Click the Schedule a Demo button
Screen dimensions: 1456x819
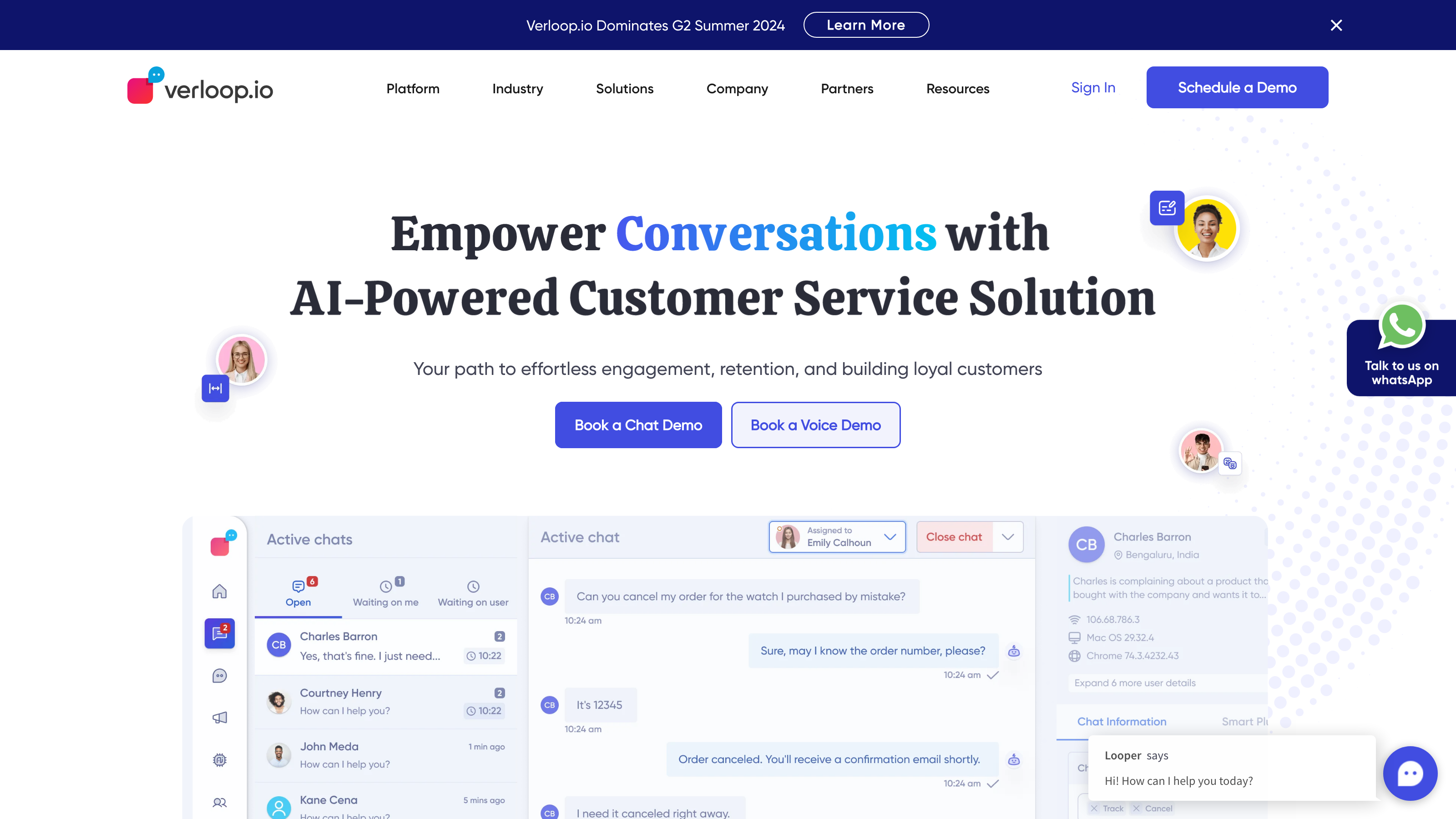[x=1237, y=87]
